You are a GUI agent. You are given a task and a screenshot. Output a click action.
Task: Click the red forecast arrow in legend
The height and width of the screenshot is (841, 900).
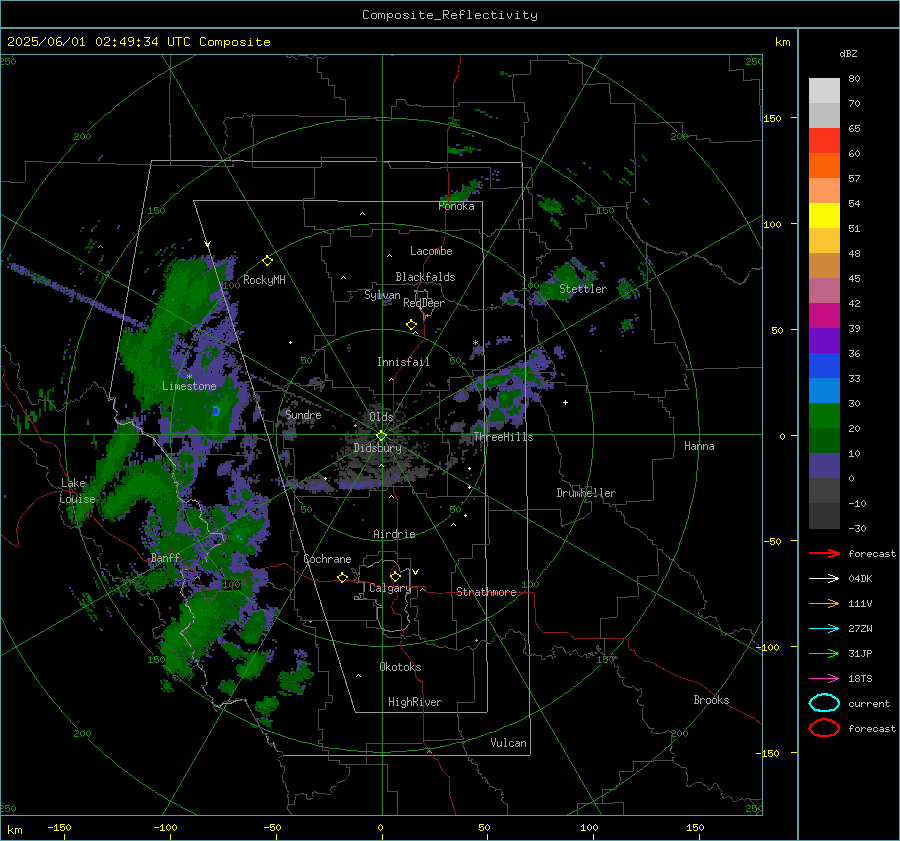824,553
